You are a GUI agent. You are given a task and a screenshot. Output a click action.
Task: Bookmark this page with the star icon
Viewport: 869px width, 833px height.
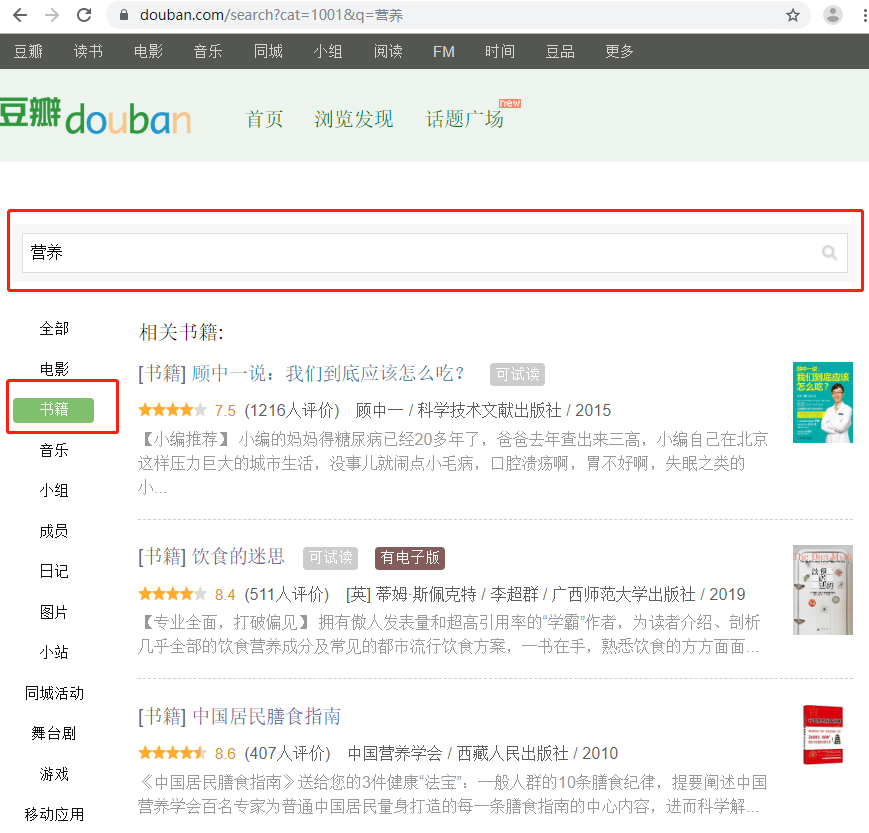(x=793, y=15)
